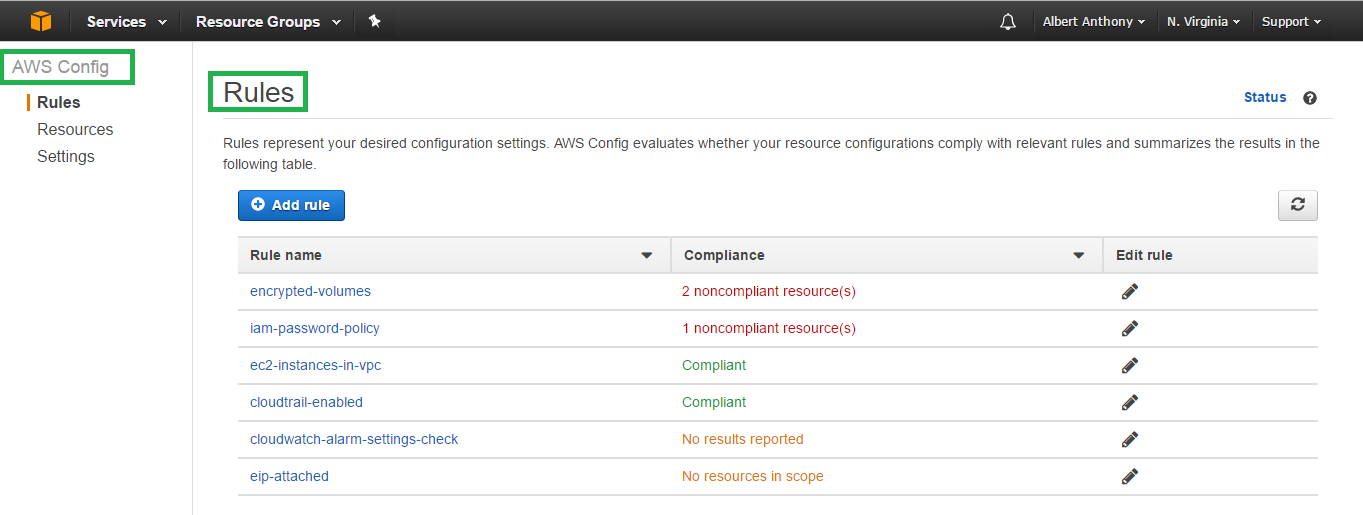The image size is (1363, 515).
Task: Open the notifications bell icon
Action: pos(1008,21)
